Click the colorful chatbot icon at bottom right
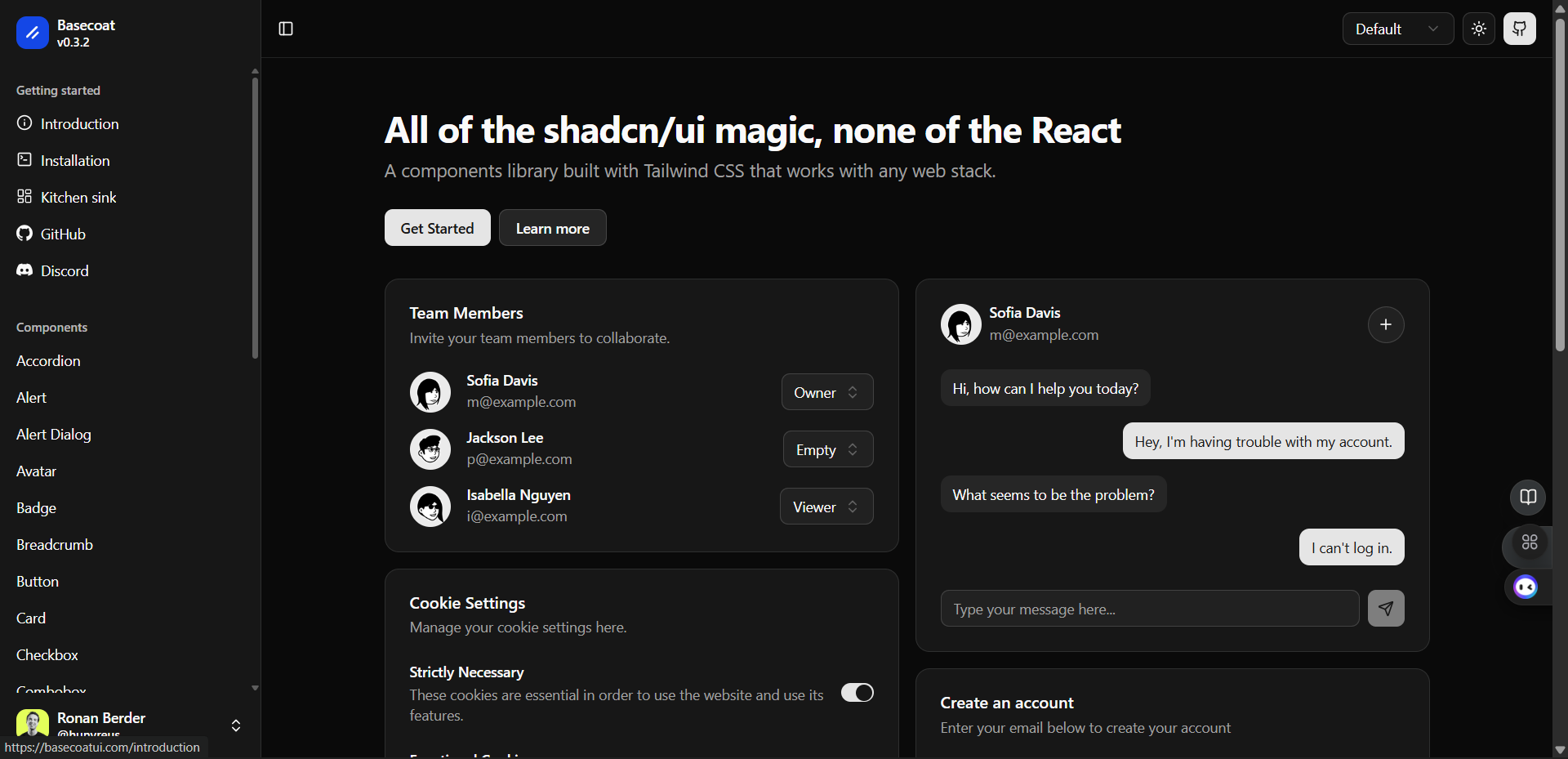The image size is (1568, 759). 1526,587
